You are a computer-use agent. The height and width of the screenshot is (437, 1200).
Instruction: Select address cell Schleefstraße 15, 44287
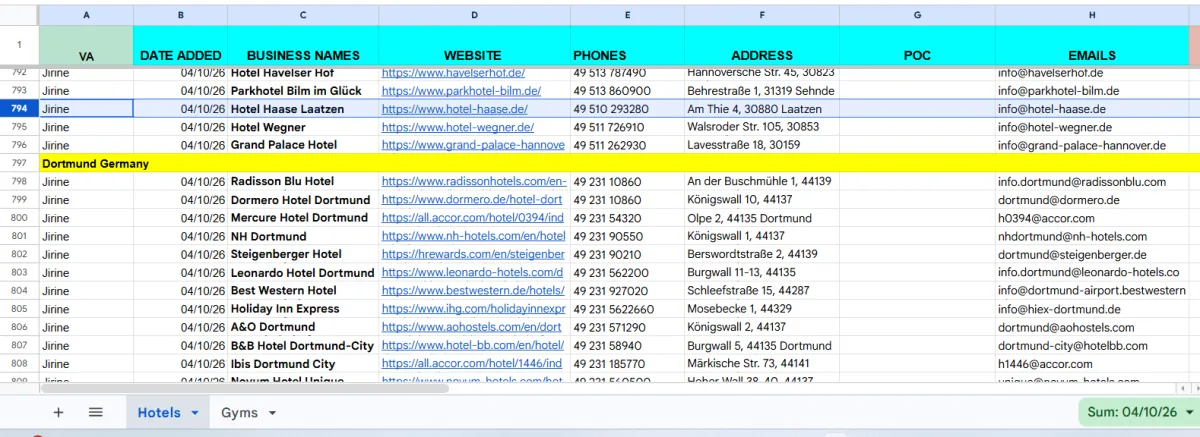tap(761, 290)
